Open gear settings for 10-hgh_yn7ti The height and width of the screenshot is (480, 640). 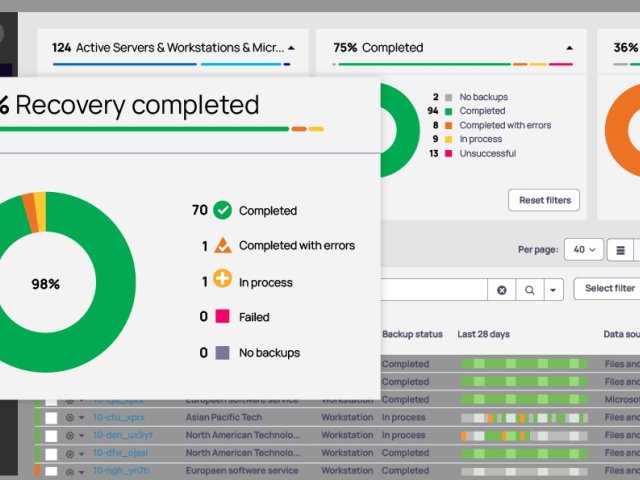[70, 471]
